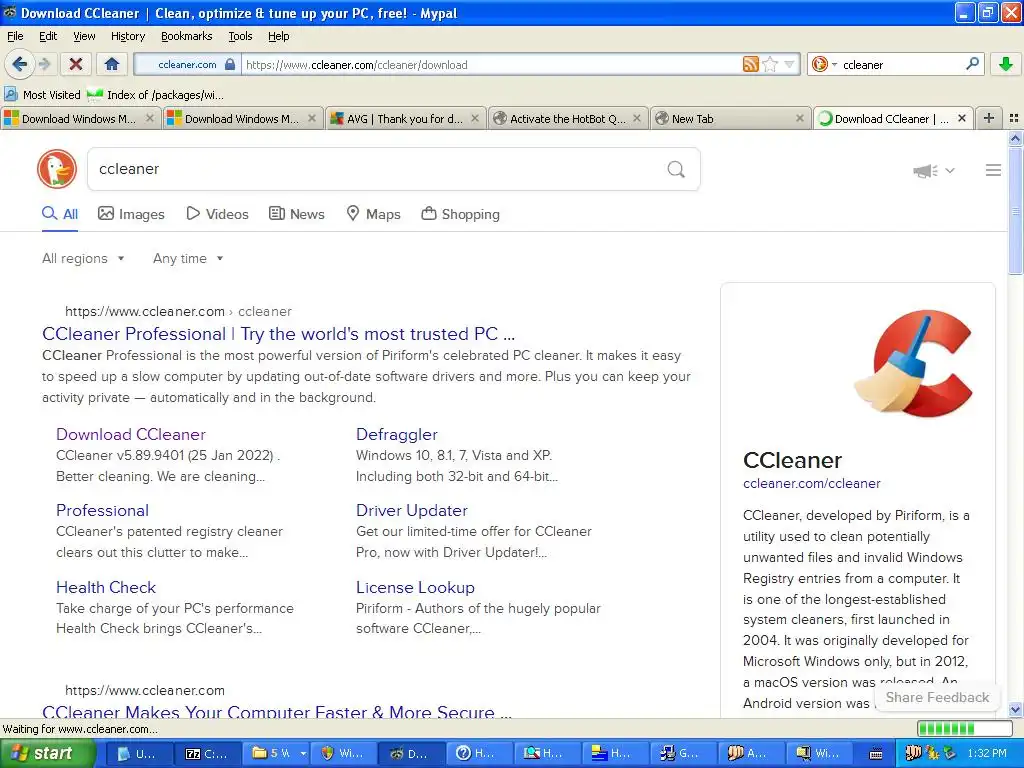
Task: Open the DuckDuckGo search engine selector
Action: (824, 64)
